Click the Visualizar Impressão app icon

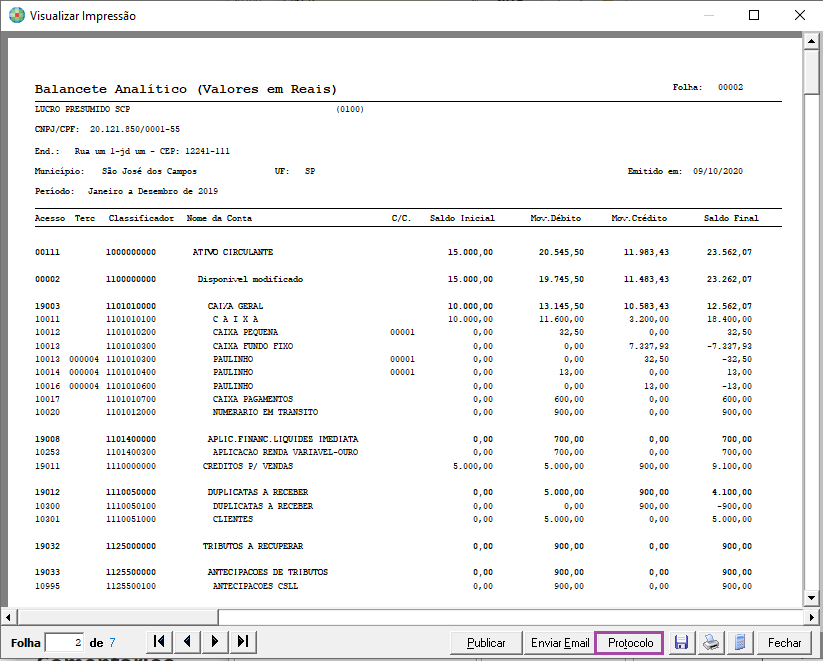(x=16, y=15)
